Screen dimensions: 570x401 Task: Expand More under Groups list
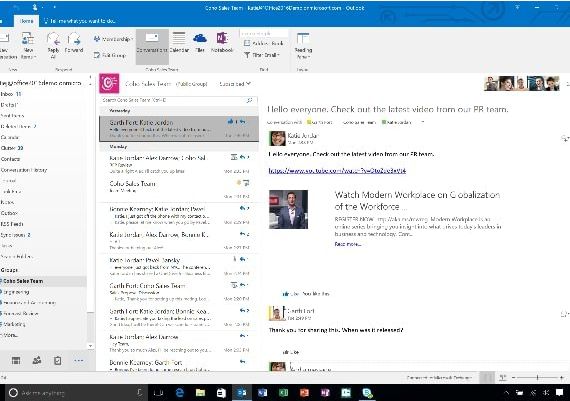point(10,335)
